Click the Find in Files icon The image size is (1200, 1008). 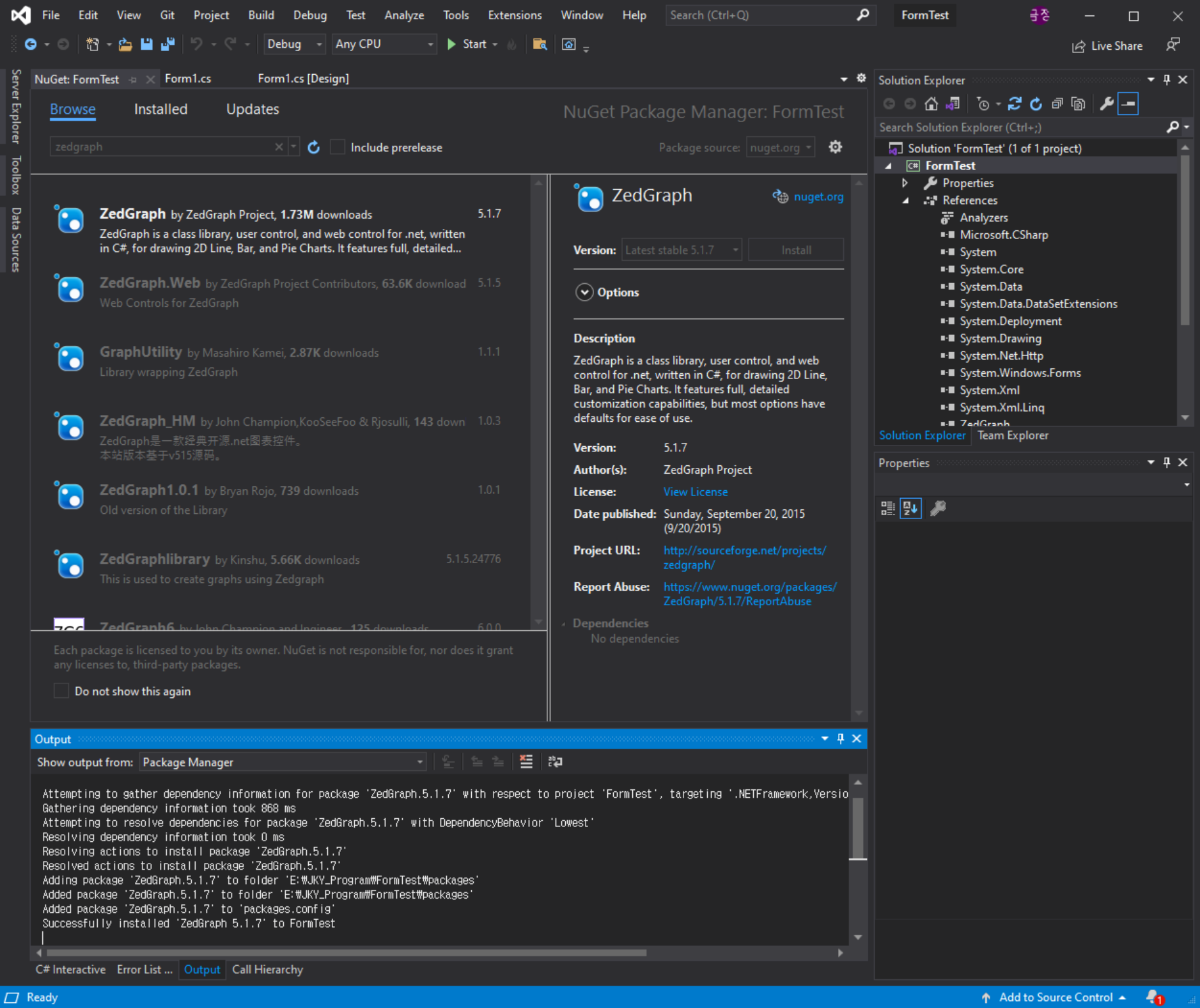[x=540, y=44]
